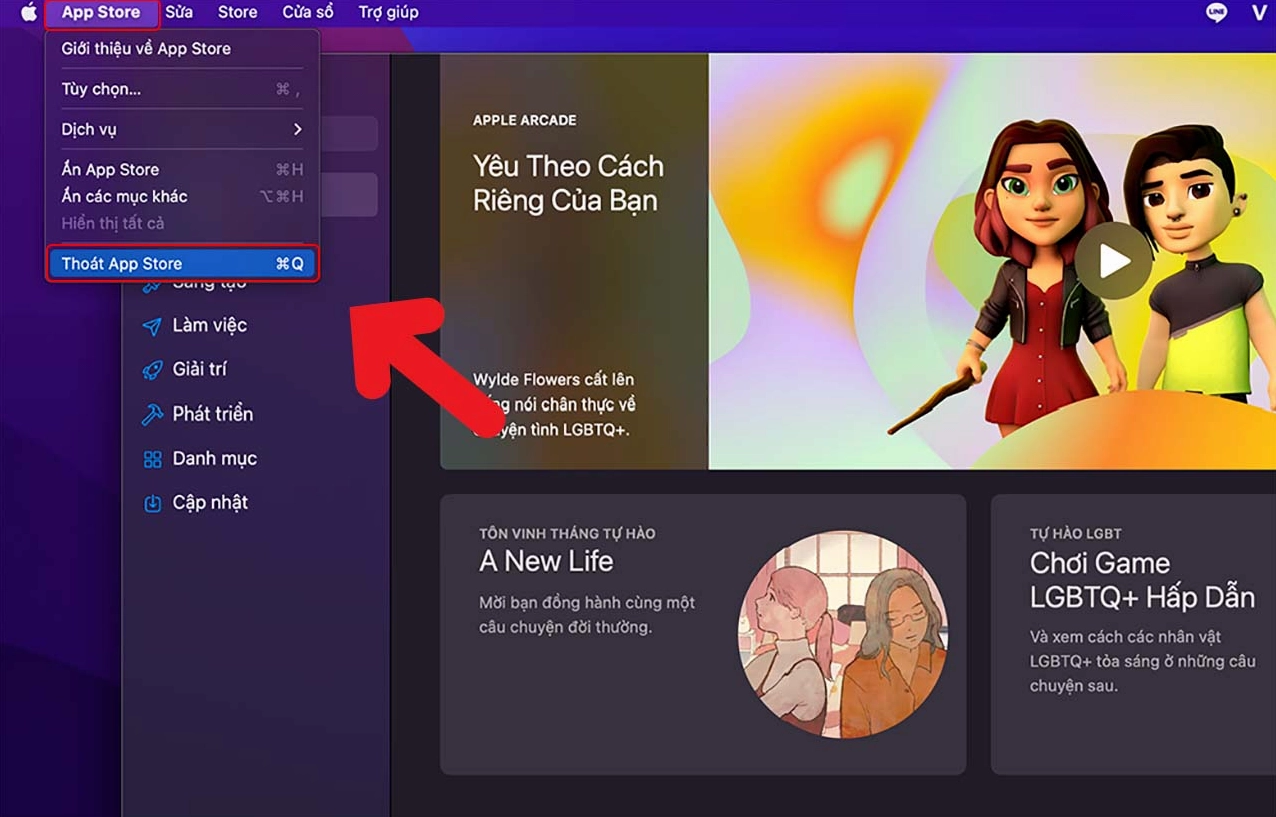1276x817 pixels.
Task: Click the APPLE ARCADE label
Action: (524, 120)
